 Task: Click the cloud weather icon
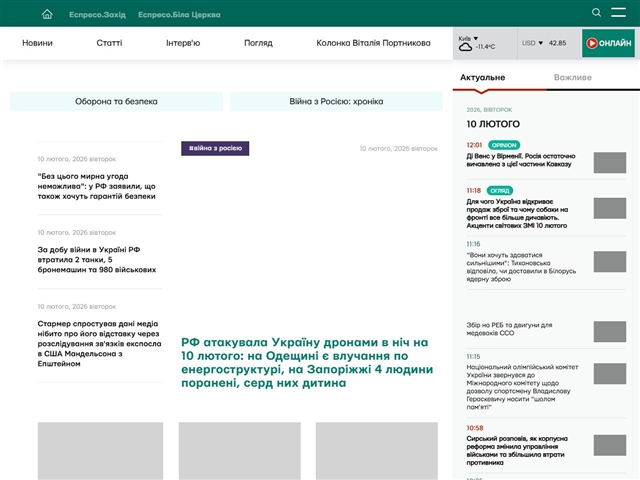click(x=465, y=47)
